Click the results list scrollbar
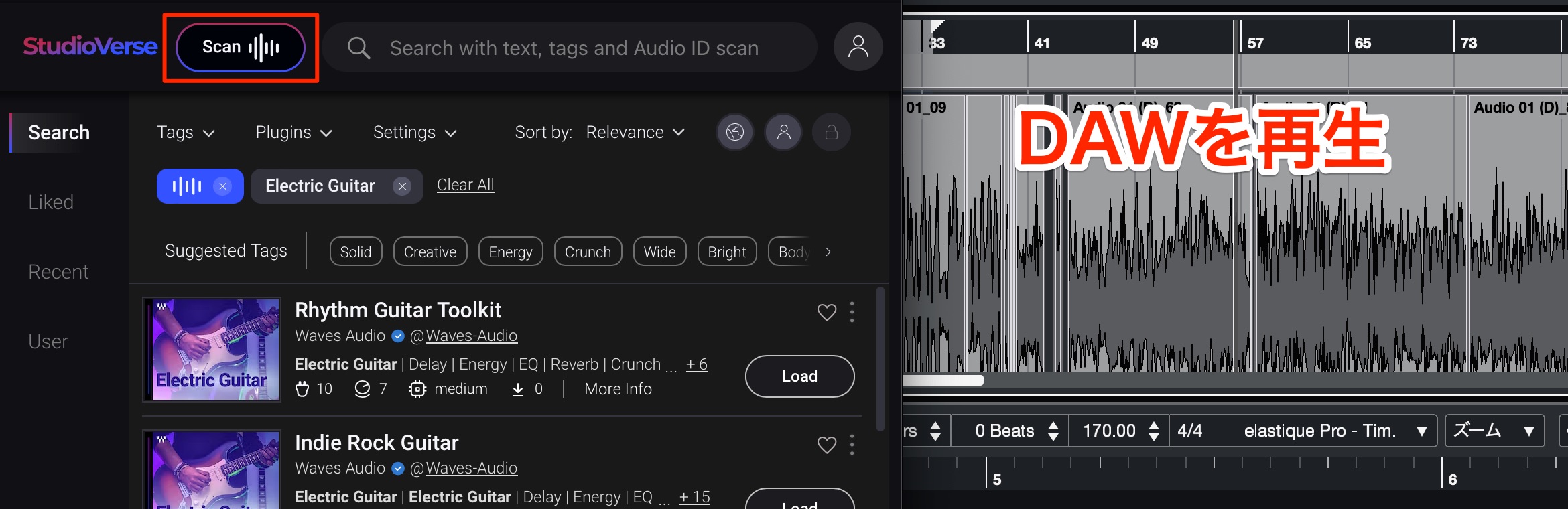Viewport: 1568px width, 509px height. (880, 359)
